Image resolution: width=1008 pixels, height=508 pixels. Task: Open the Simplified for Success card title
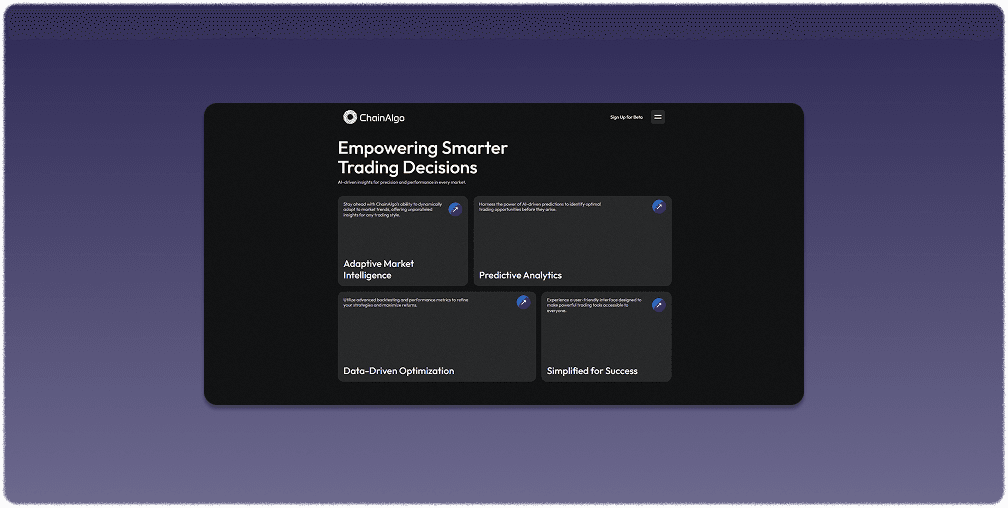[592, 371]
